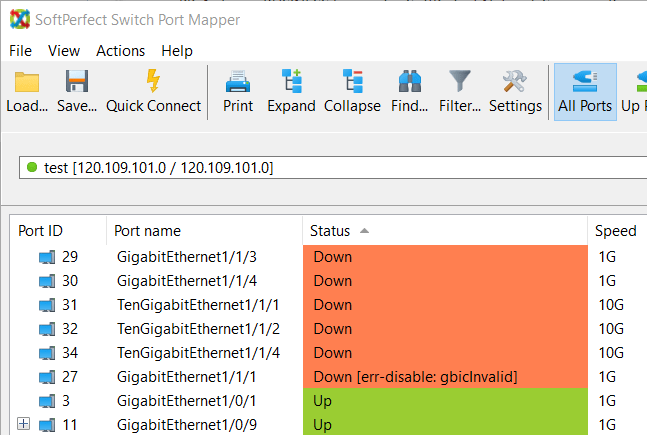647x435 pixels.
Task: Click Up status of GigabitEthernet1/0/9
Action: click(445, 424)
